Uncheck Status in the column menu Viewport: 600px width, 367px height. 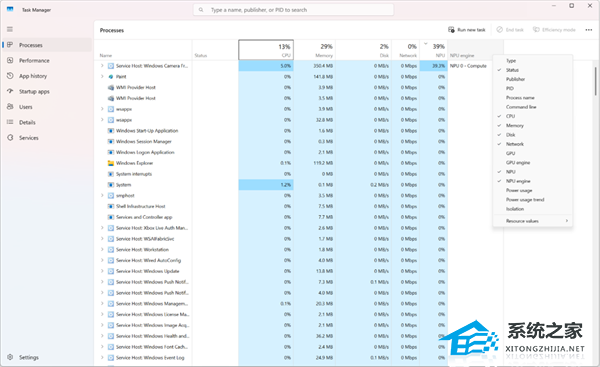tap(533, 70)
